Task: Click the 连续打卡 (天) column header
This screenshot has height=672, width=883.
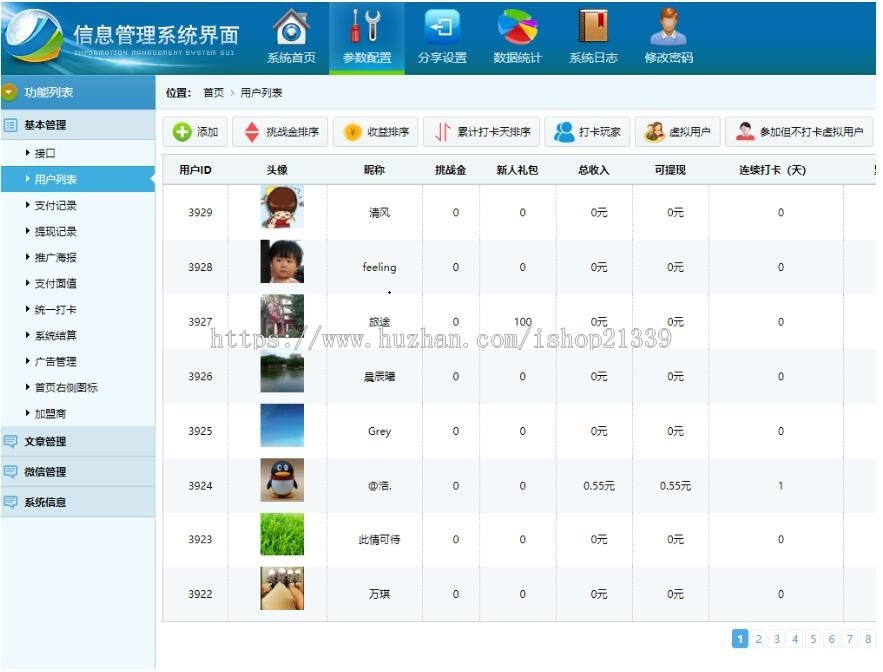Action: (x=773, y=170)
